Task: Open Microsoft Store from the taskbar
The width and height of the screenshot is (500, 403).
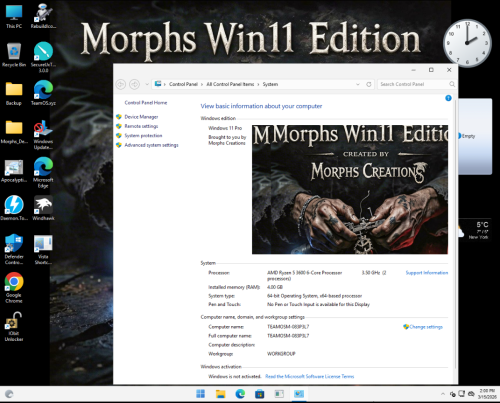Action: point(260,394)
